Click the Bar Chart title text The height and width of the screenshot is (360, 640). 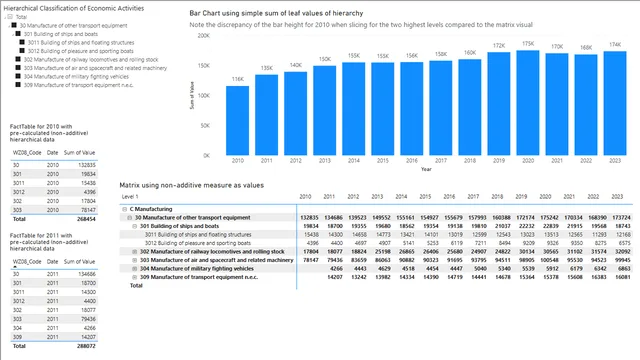pos(276,13)
